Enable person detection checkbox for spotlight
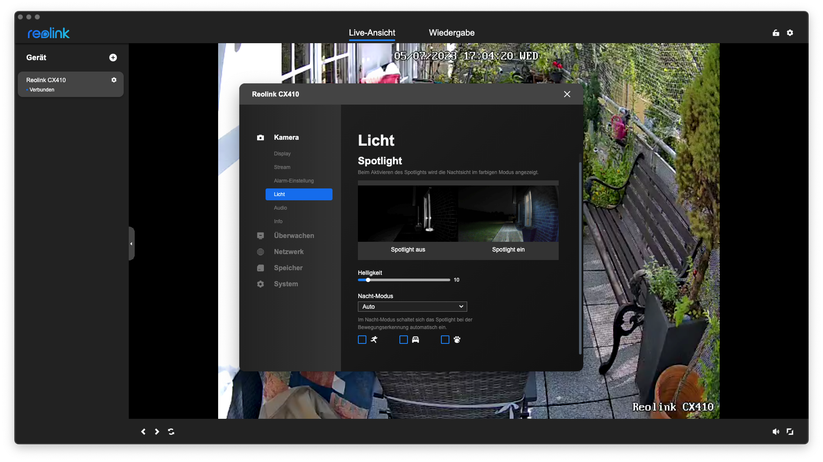This screenshot has width=823, height=462. point(362,340)
